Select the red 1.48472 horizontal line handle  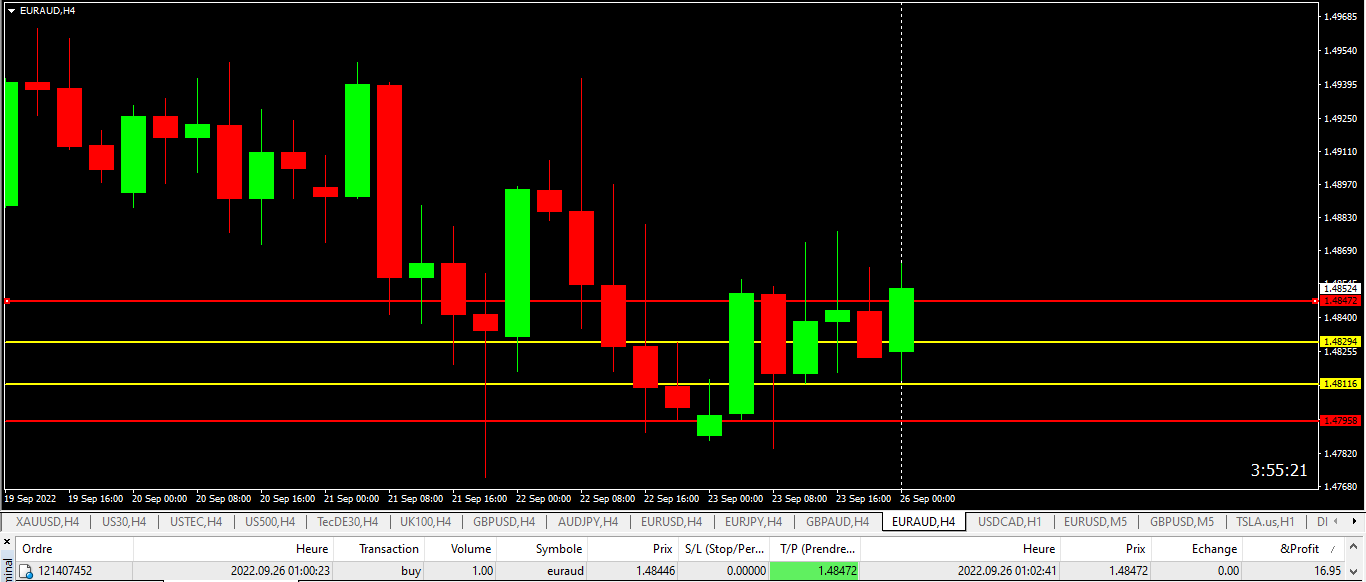point(7,301)
